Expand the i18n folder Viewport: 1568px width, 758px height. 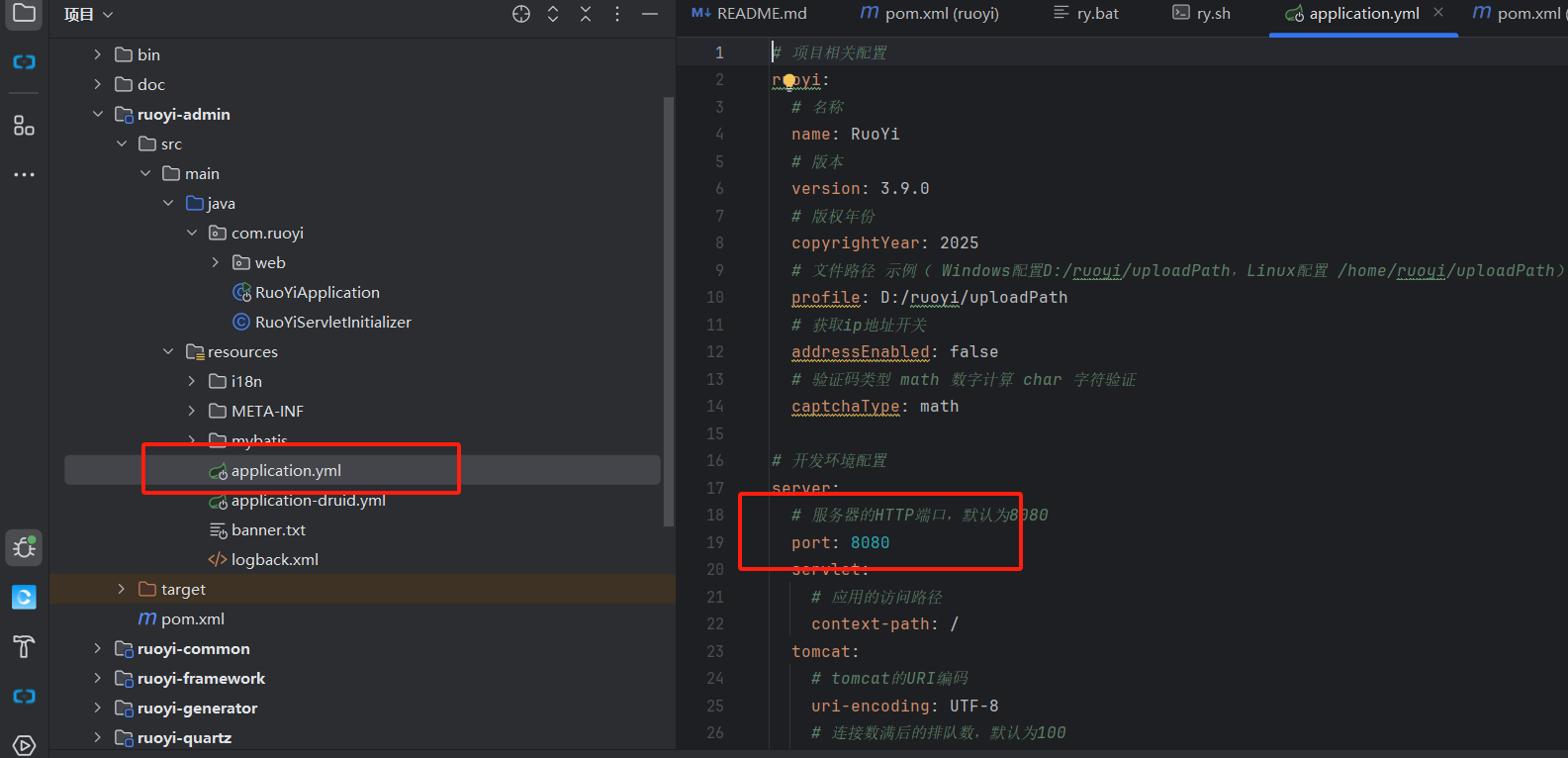pyautogui.click(x=192, y=381)
